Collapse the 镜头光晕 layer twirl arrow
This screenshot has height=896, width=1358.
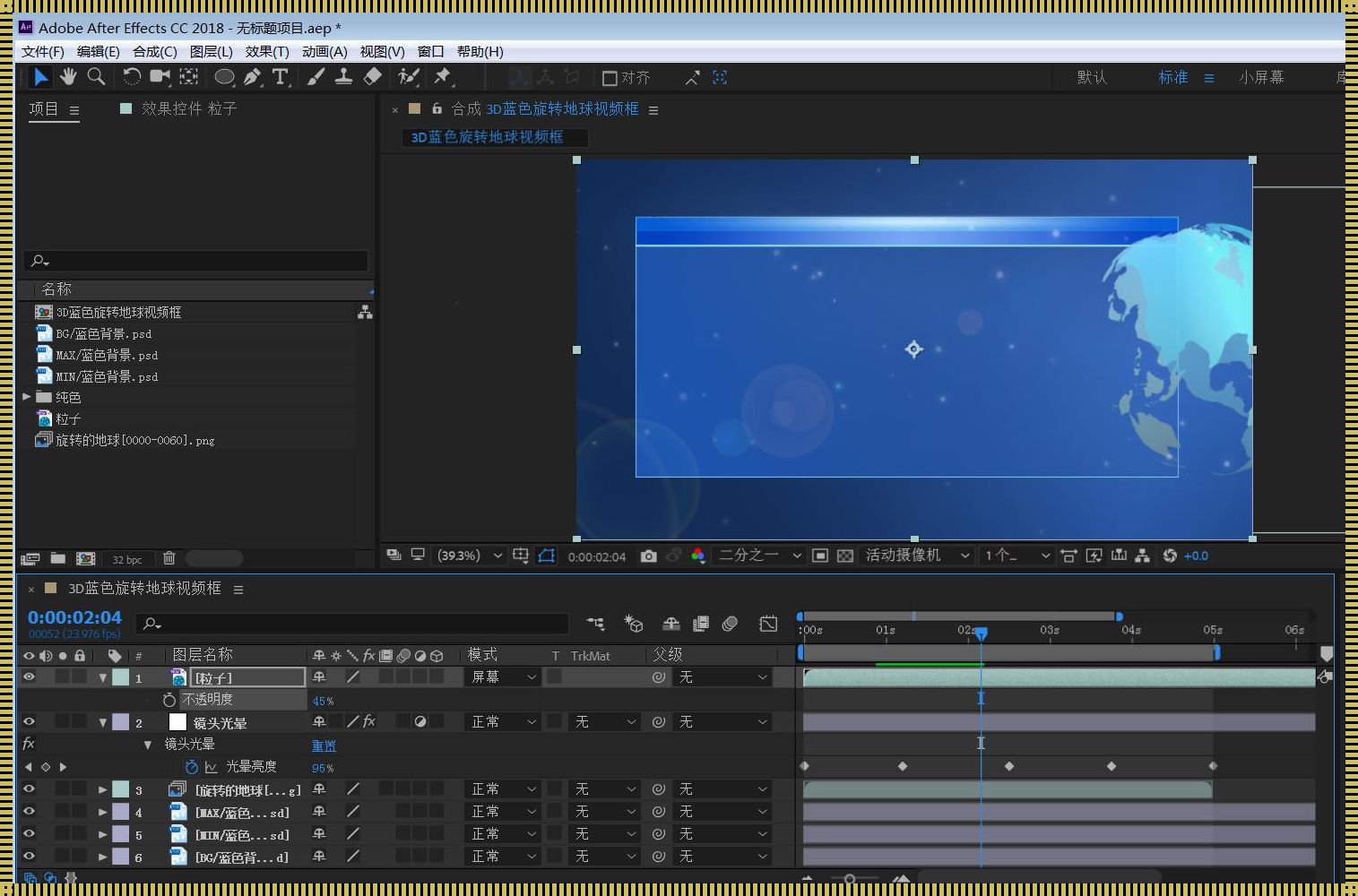point(103,723)
